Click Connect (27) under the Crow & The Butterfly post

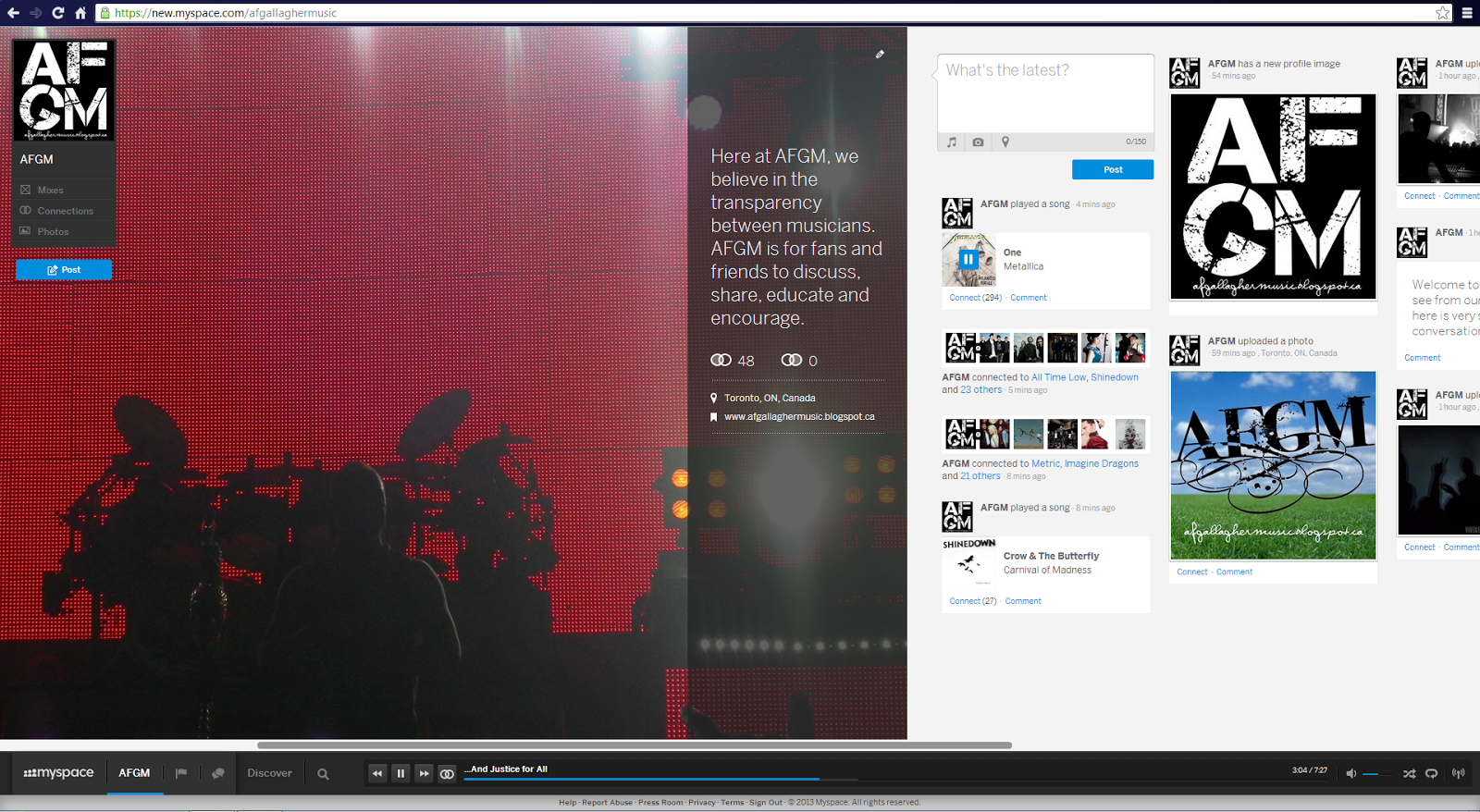pos(972,601)
